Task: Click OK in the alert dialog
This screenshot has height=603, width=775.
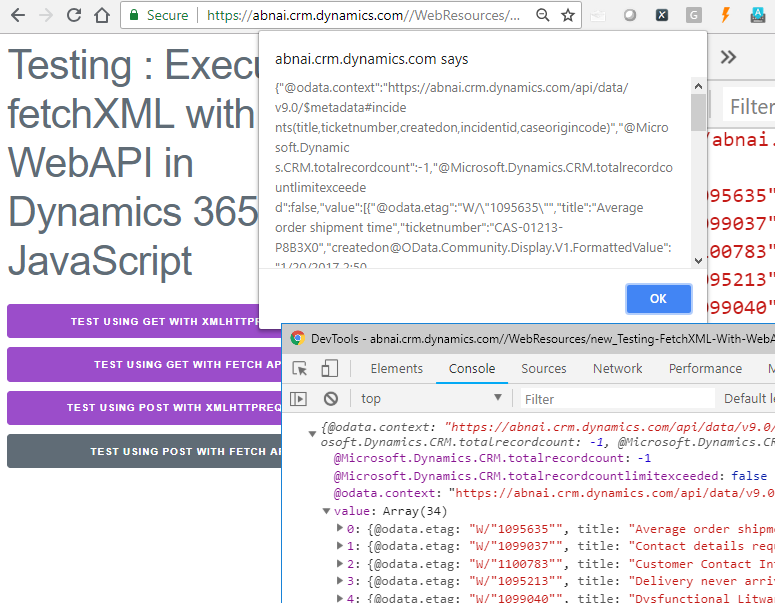Action: pos(658,299)
